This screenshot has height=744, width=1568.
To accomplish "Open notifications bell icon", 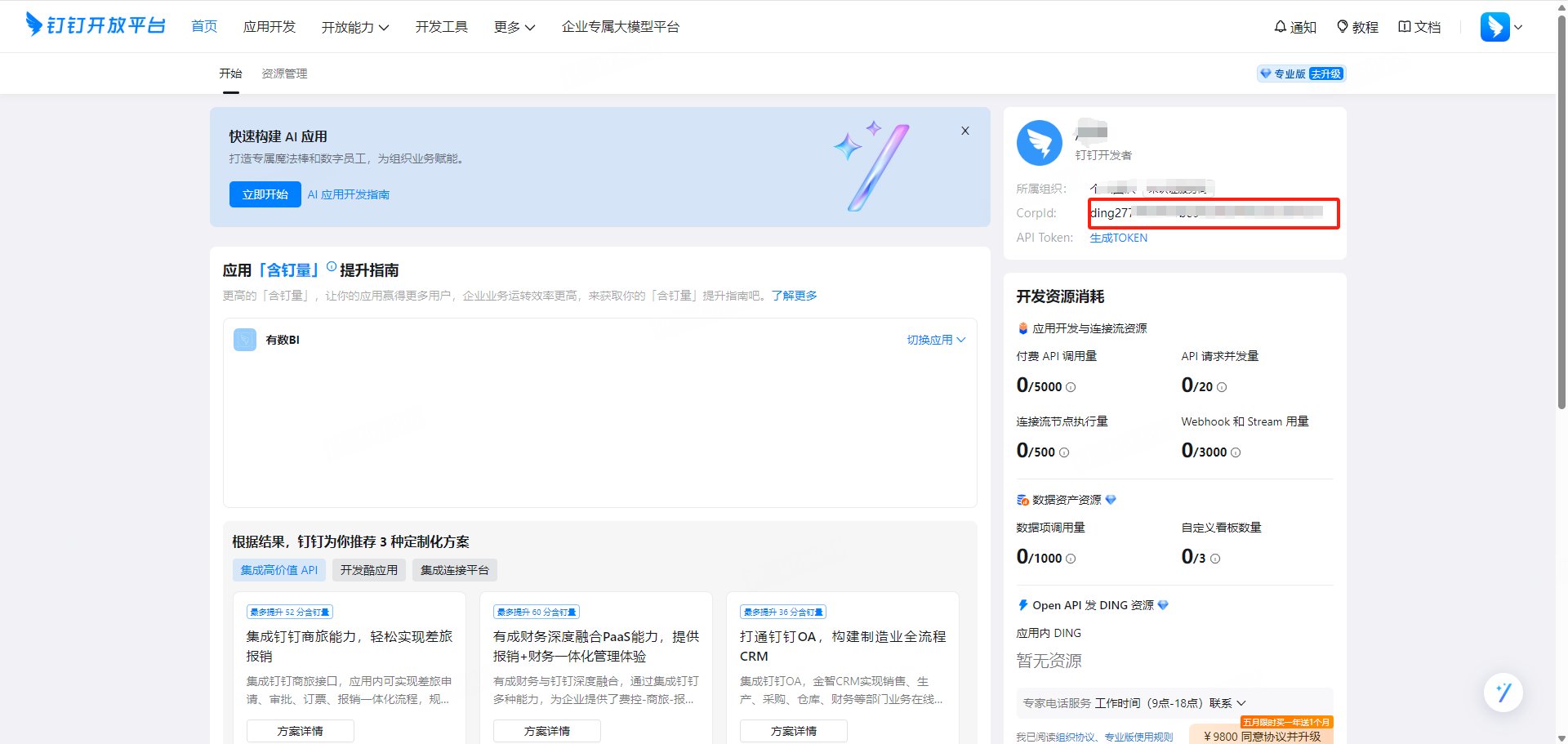I will pyautogui.click(x=1280, y=27).
